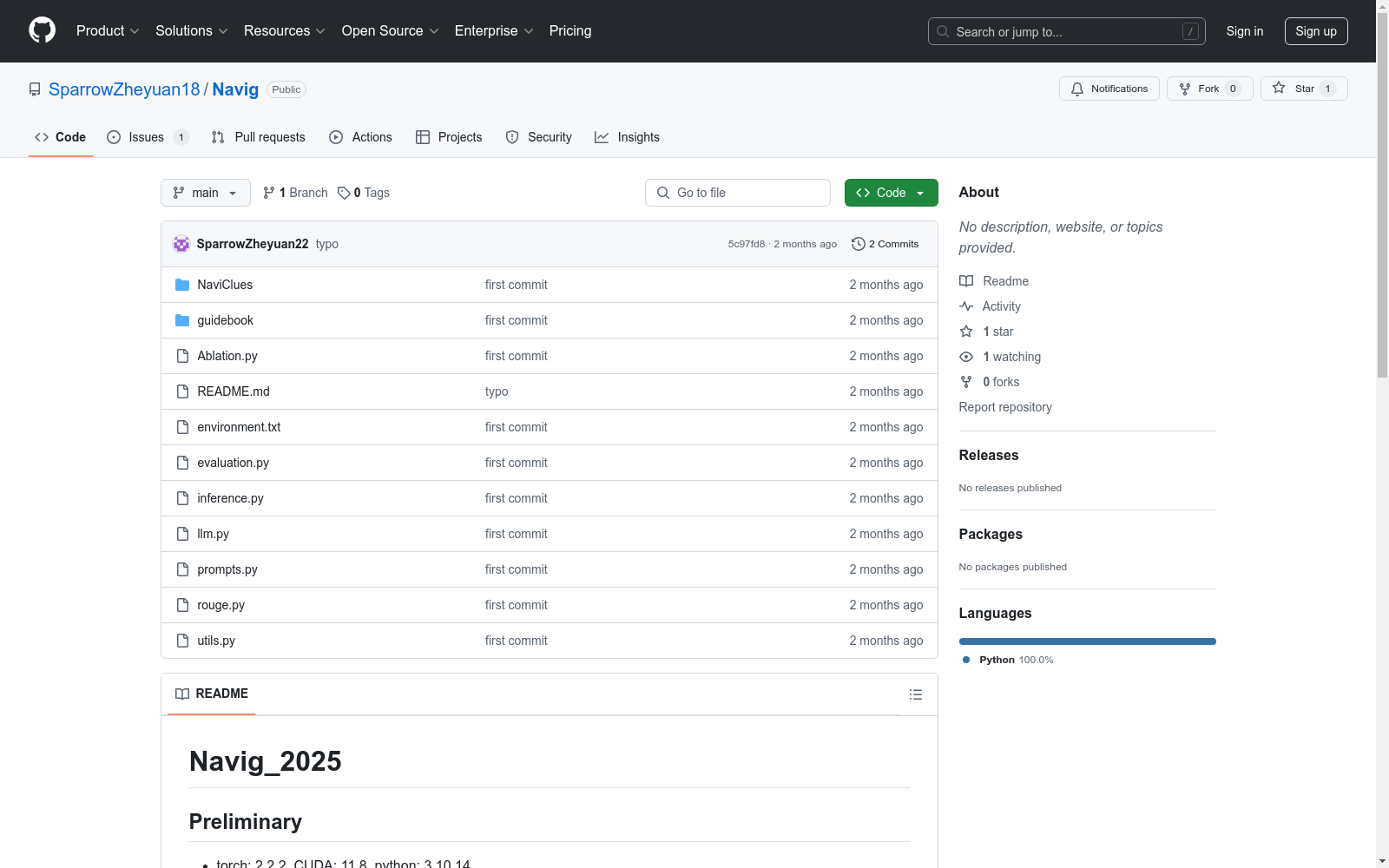Click the Python language bar
This screenshot has height=868, width=1389.
pos(1088,641)
